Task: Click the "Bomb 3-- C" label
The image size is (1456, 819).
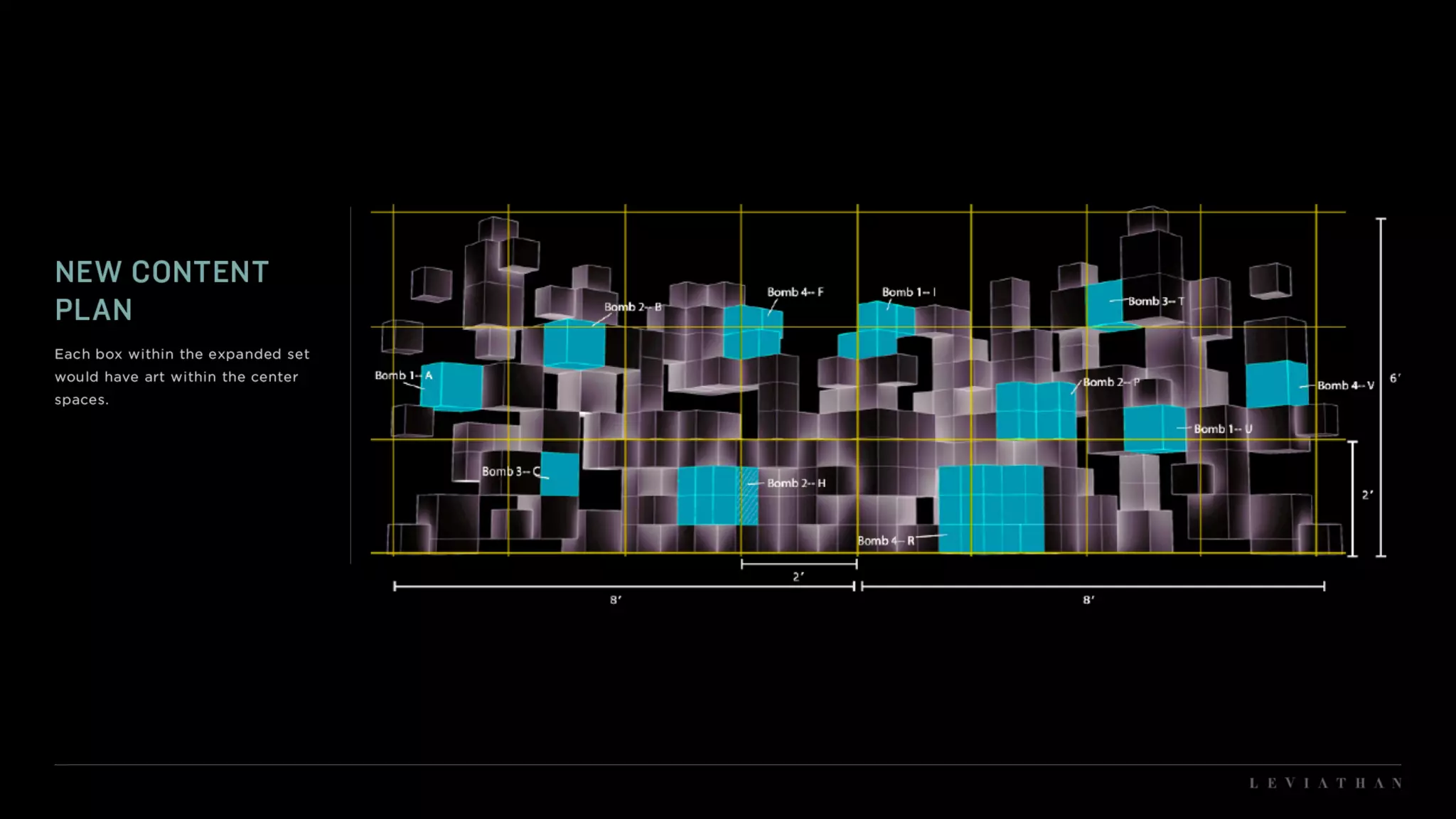Action: pos(510,471)
